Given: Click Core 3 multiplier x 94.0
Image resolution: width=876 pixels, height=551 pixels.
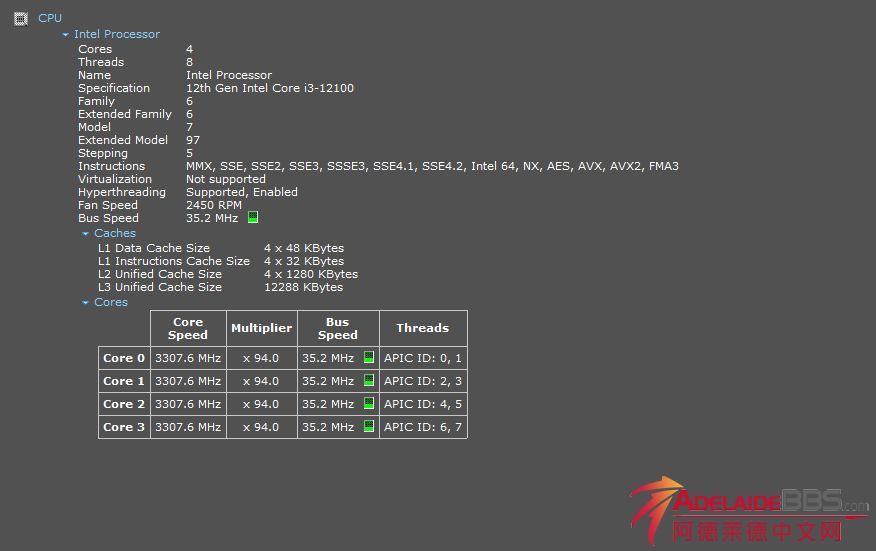Looking at the screenshot, I should pos(261,427).
